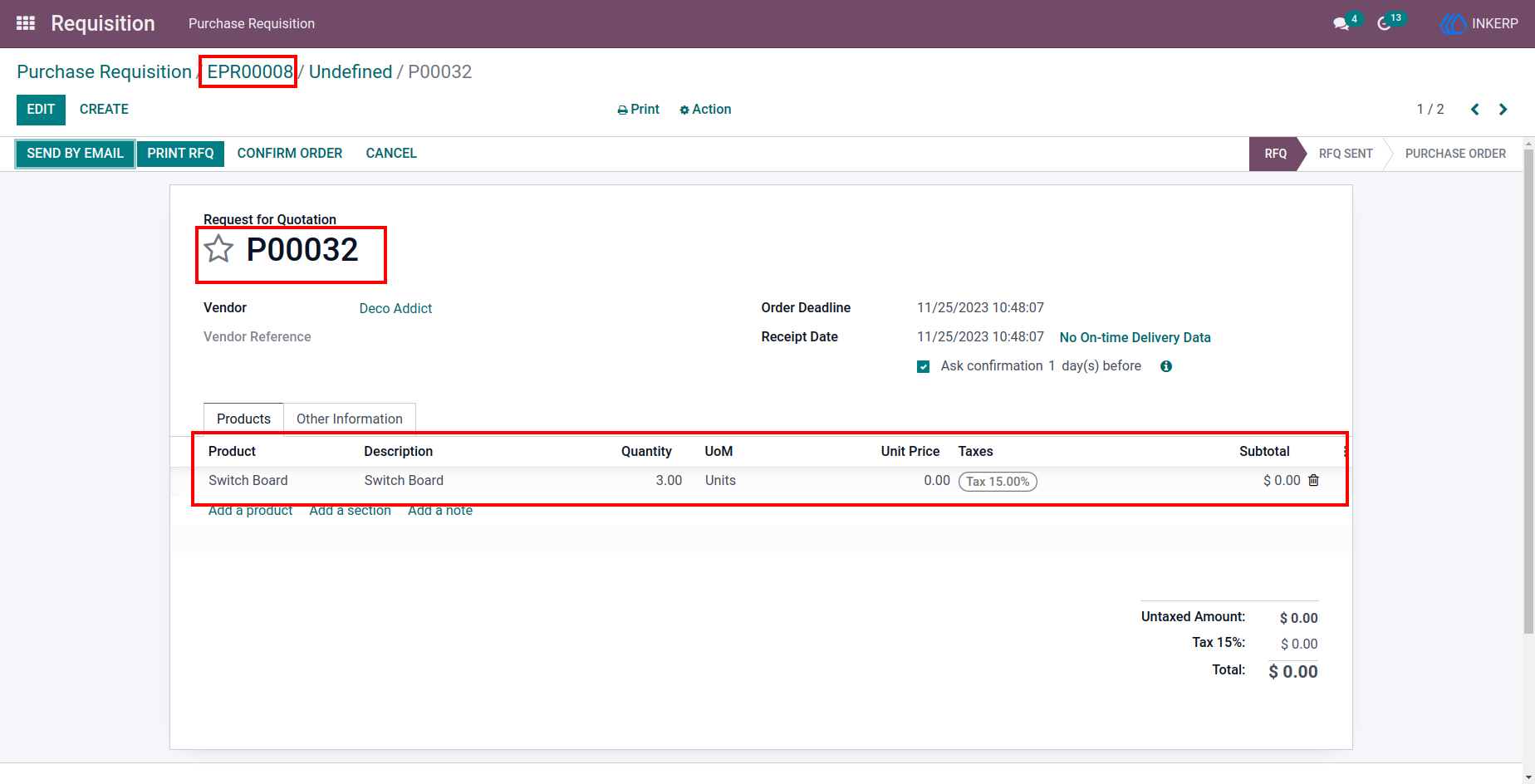The image size is (1535, 784).
Task: Click PRINT RFQ button
Action: [180, 154]
